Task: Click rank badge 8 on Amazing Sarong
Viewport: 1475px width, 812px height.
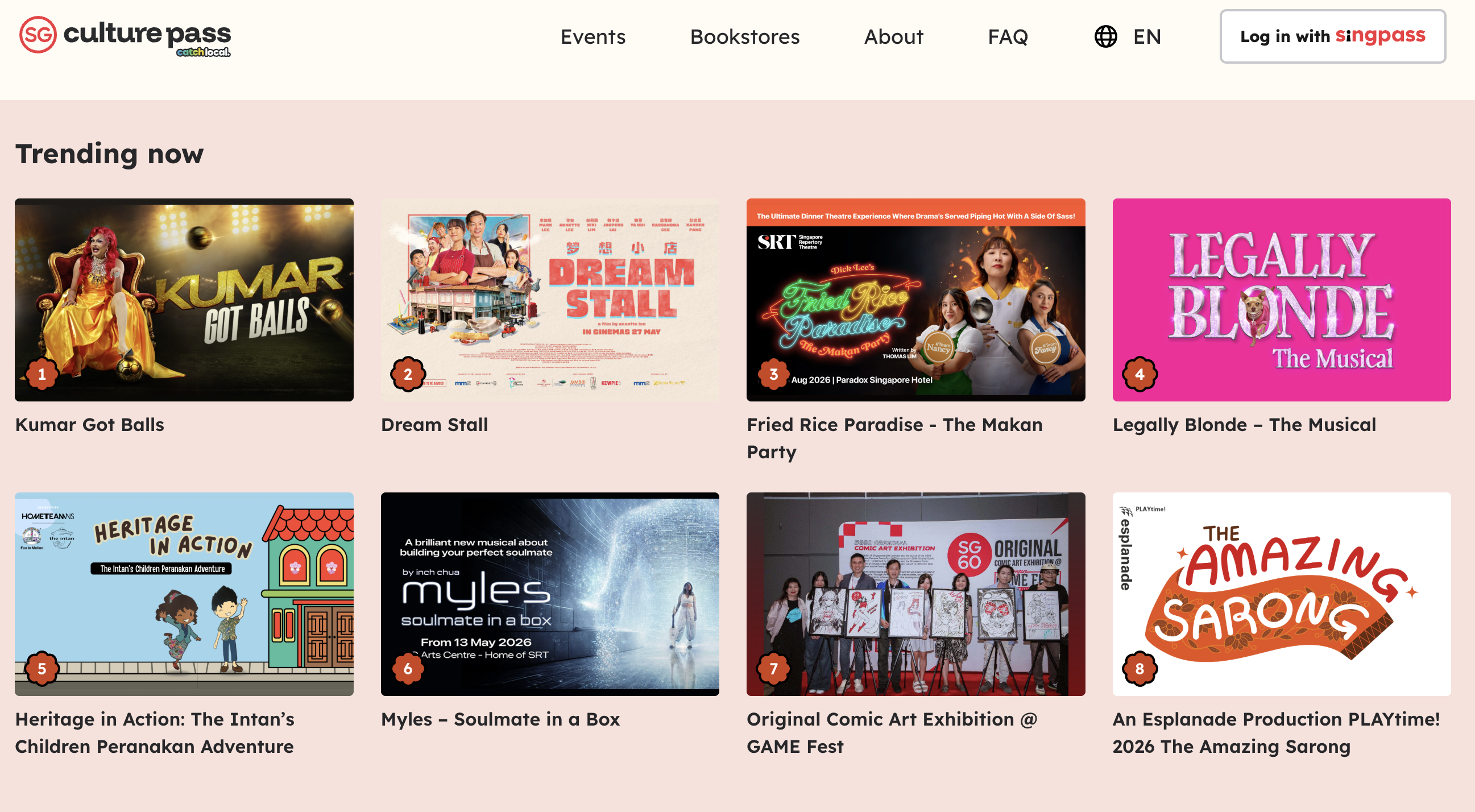Action: click(x=1140, y=669)
